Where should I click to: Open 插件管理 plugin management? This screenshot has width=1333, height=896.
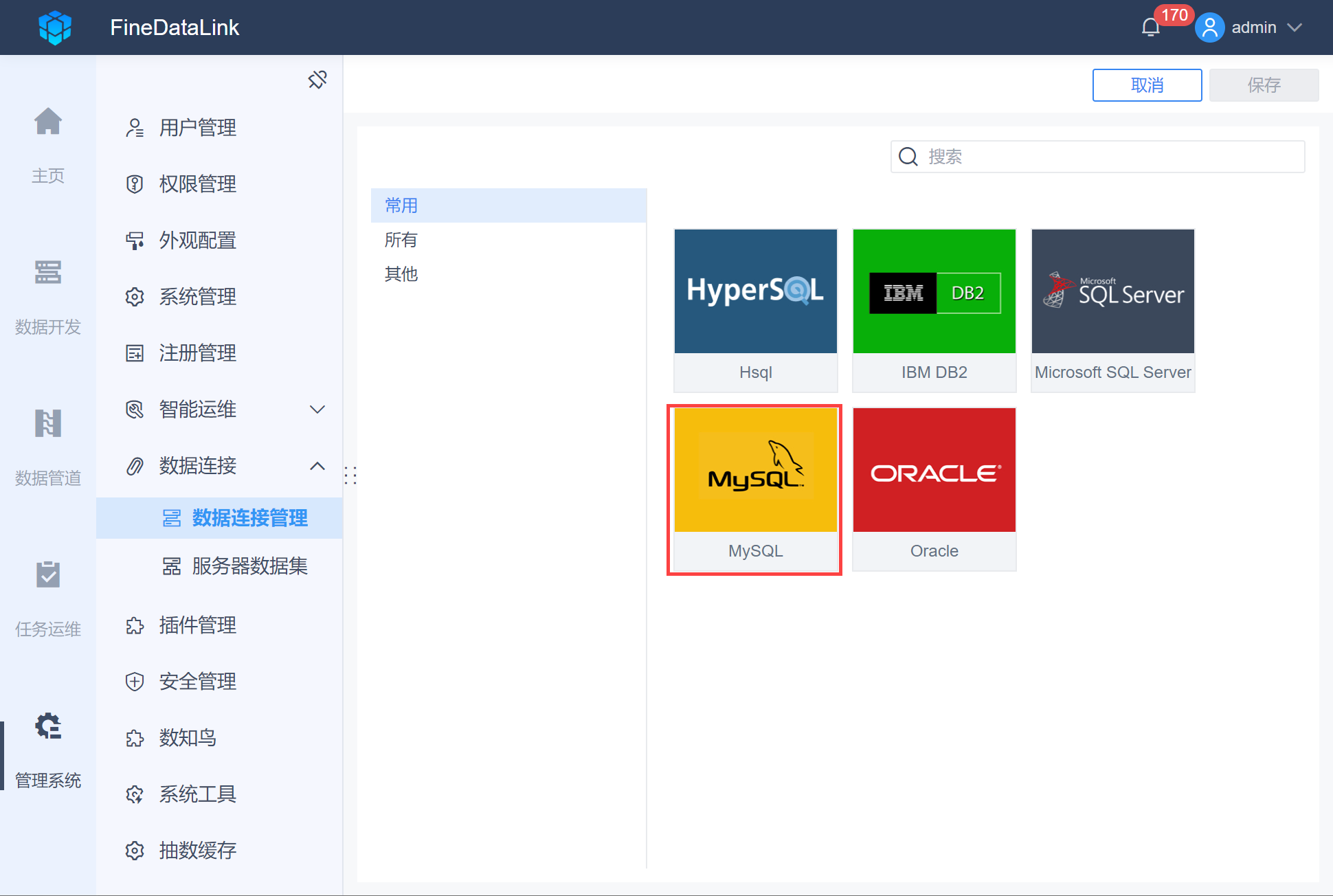(197, 625)
